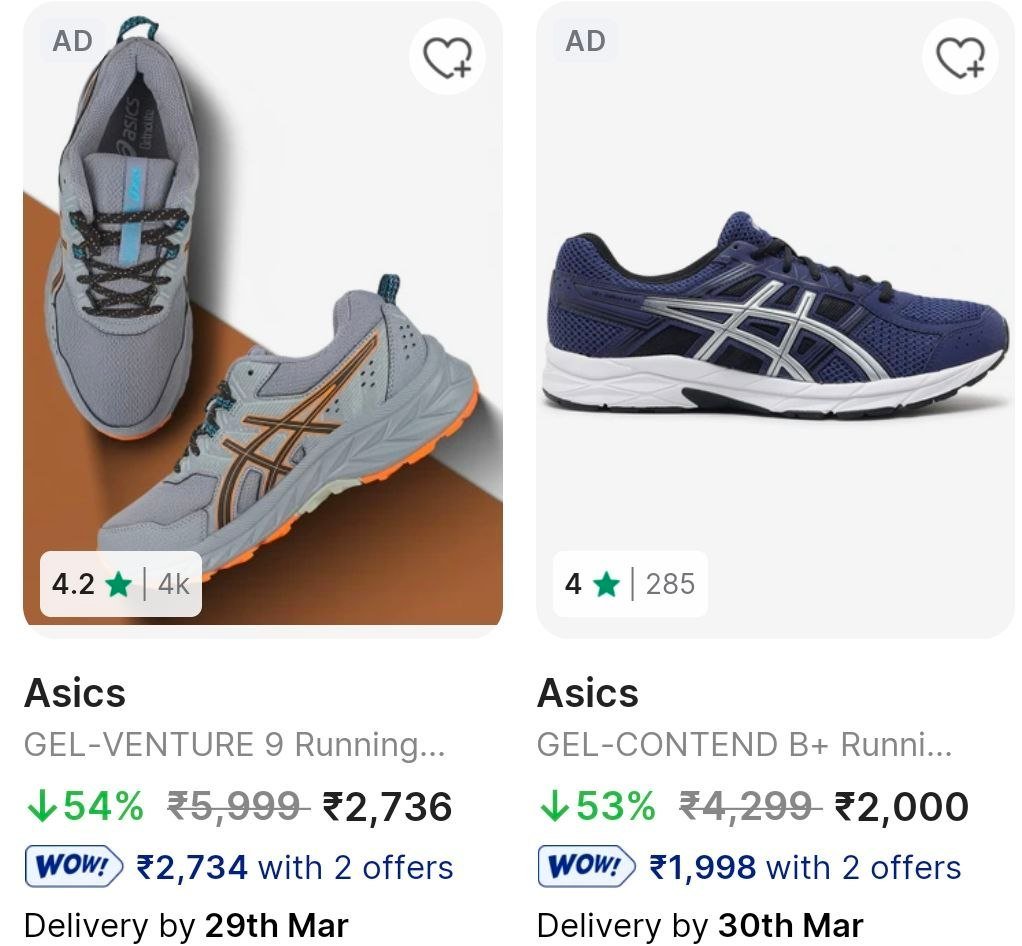
Task: Click the WOW! badge under GEL-CONTEND B+
Action: [x=585, y=867]
